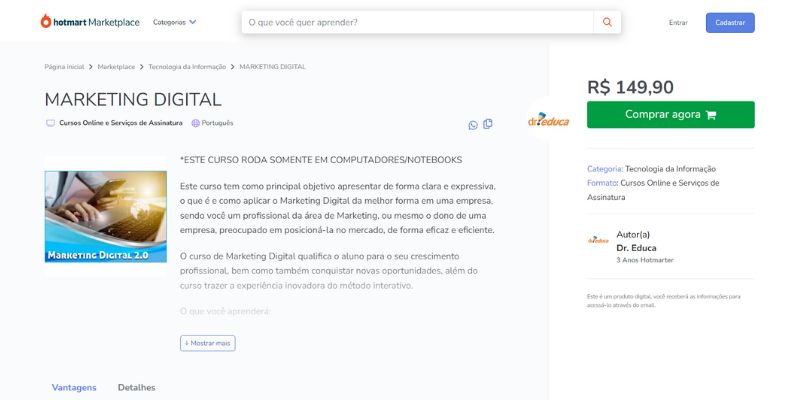Open the Hotmart Marketplace logo home link

(x=90, y=22)
